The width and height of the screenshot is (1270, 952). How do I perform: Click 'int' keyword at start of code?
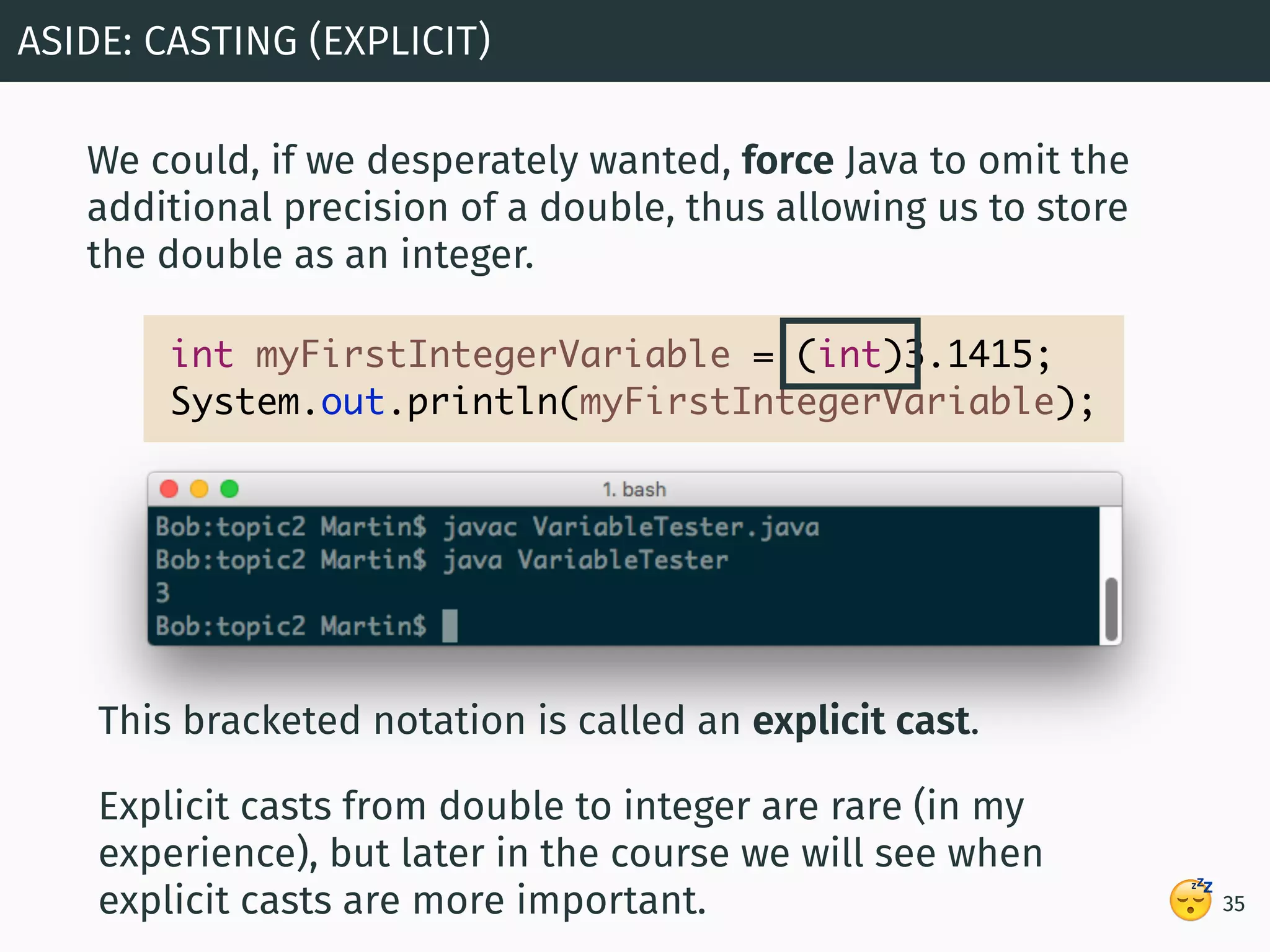pyautogui.click(x=202, y=355)
